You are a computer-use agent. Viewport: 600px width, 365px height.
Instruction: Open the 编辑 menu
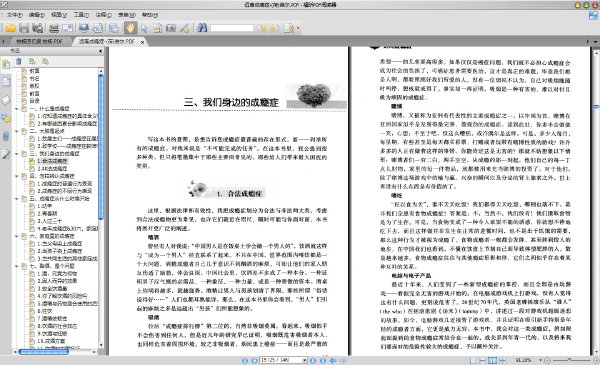(37, 15)
